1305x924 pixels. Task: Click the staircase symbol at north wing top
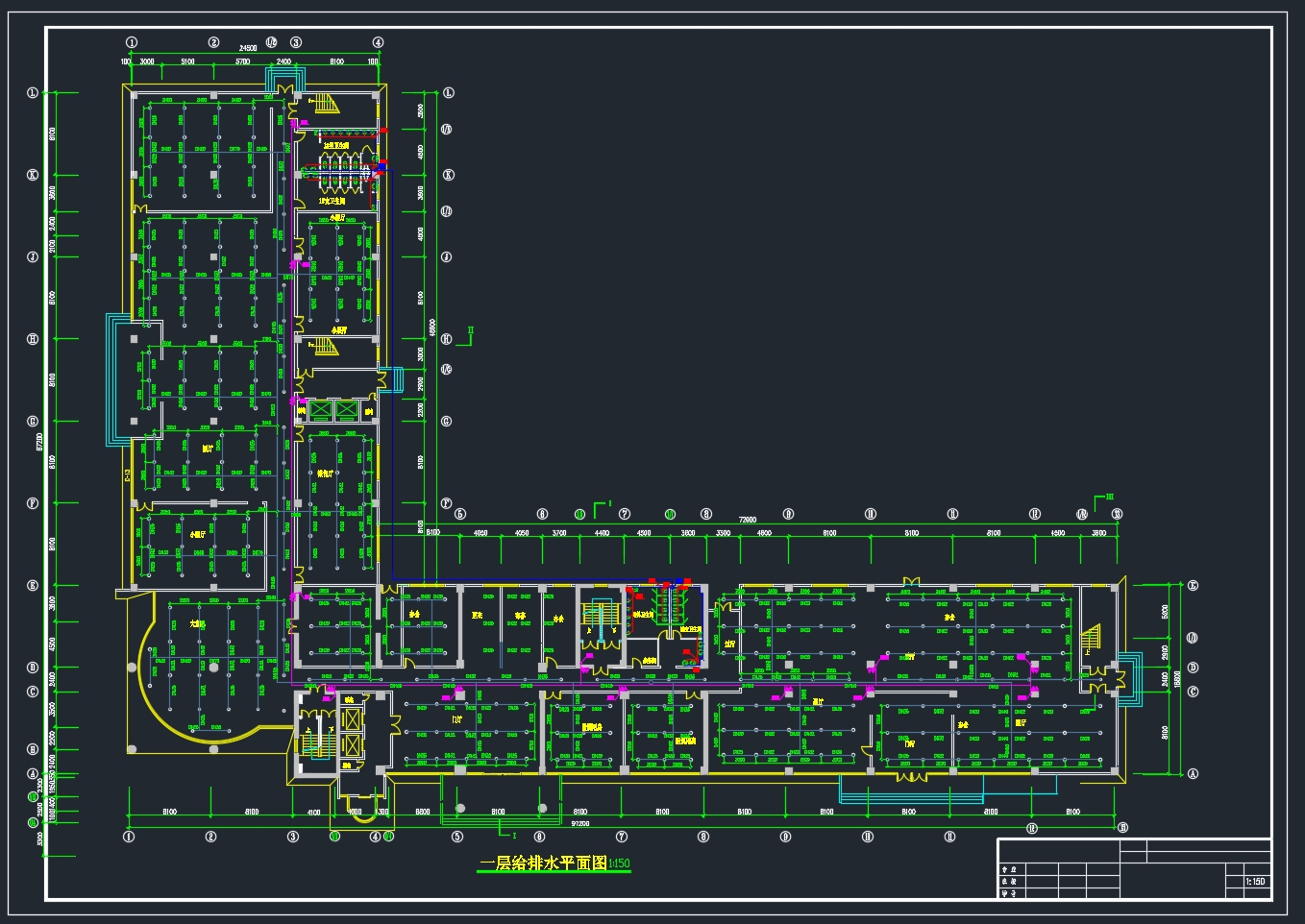click(x=329, y=104)
